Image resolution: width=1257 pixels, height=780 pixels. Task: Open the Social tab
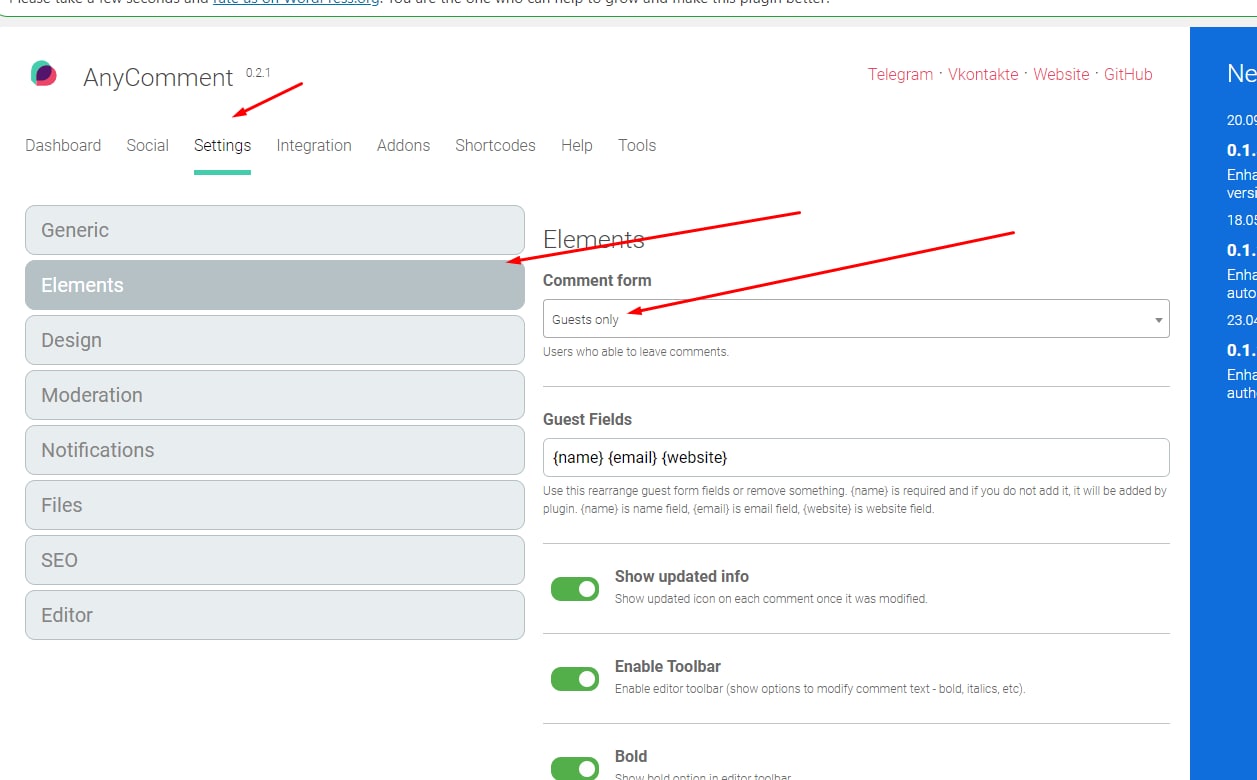tap(147, 145)
